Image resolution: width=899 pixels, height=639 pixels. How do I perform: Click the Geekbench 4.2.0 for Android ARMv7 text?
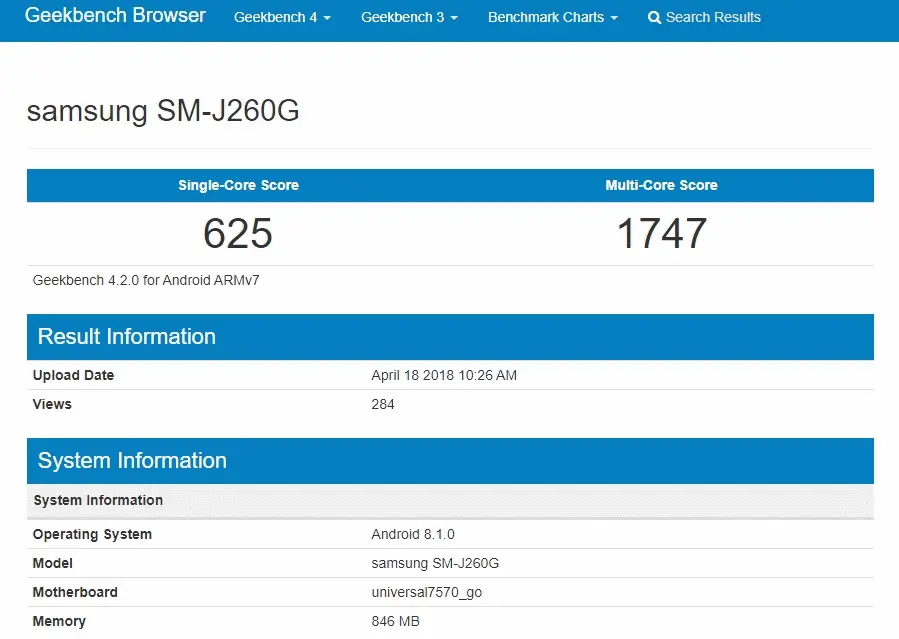(x=146, y=280)
